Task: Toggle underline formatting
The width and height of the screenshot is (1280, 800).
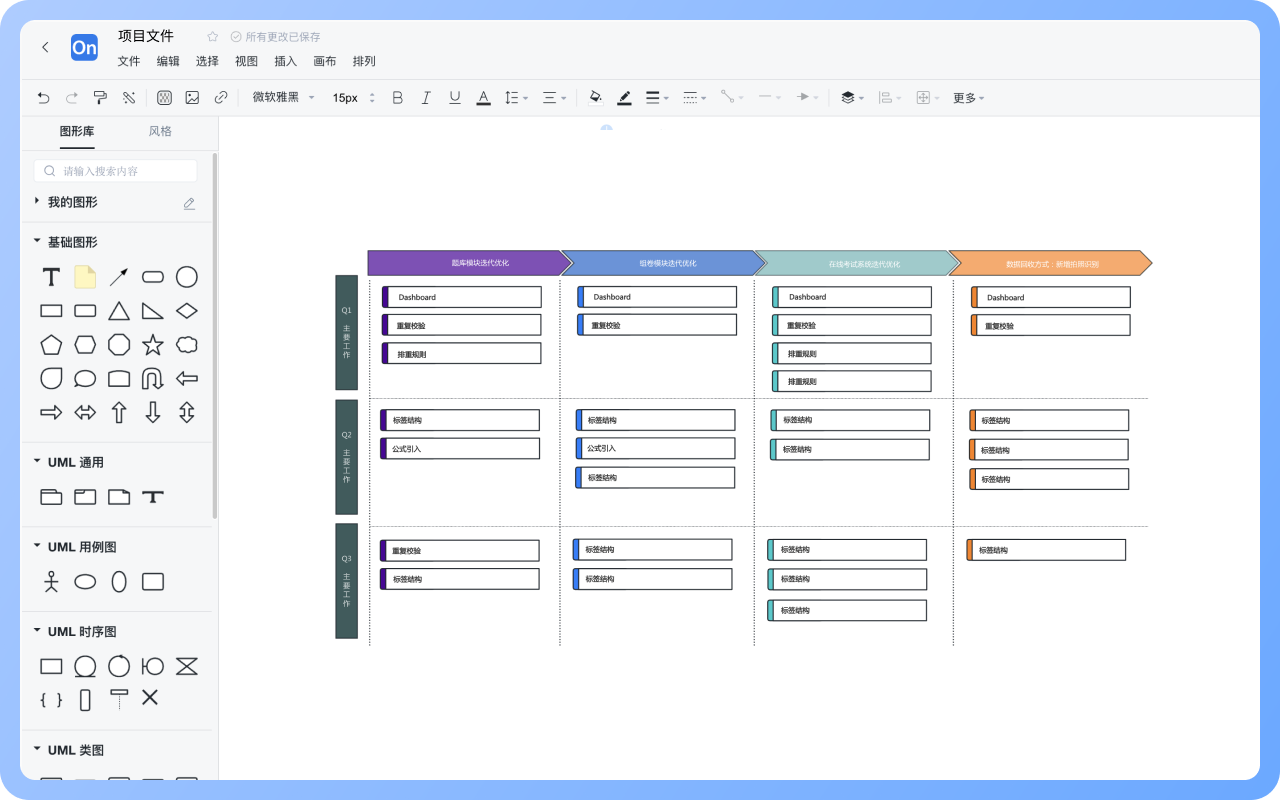Action: pyautogui.click(x=455, y=98)
